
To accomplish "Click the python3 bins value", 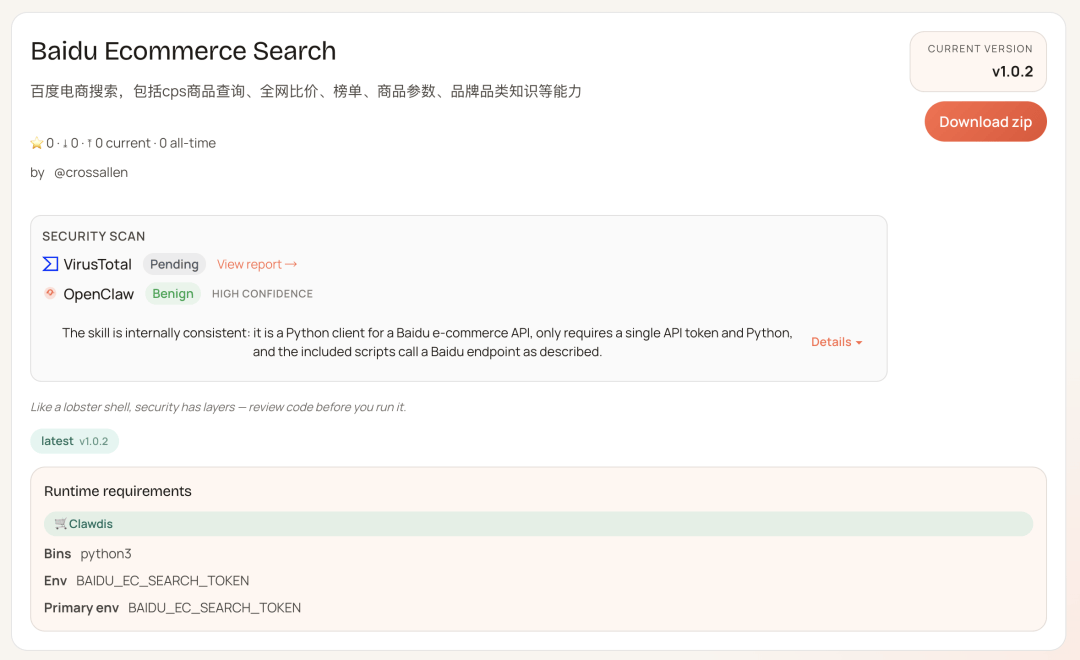I will [106, 553].
